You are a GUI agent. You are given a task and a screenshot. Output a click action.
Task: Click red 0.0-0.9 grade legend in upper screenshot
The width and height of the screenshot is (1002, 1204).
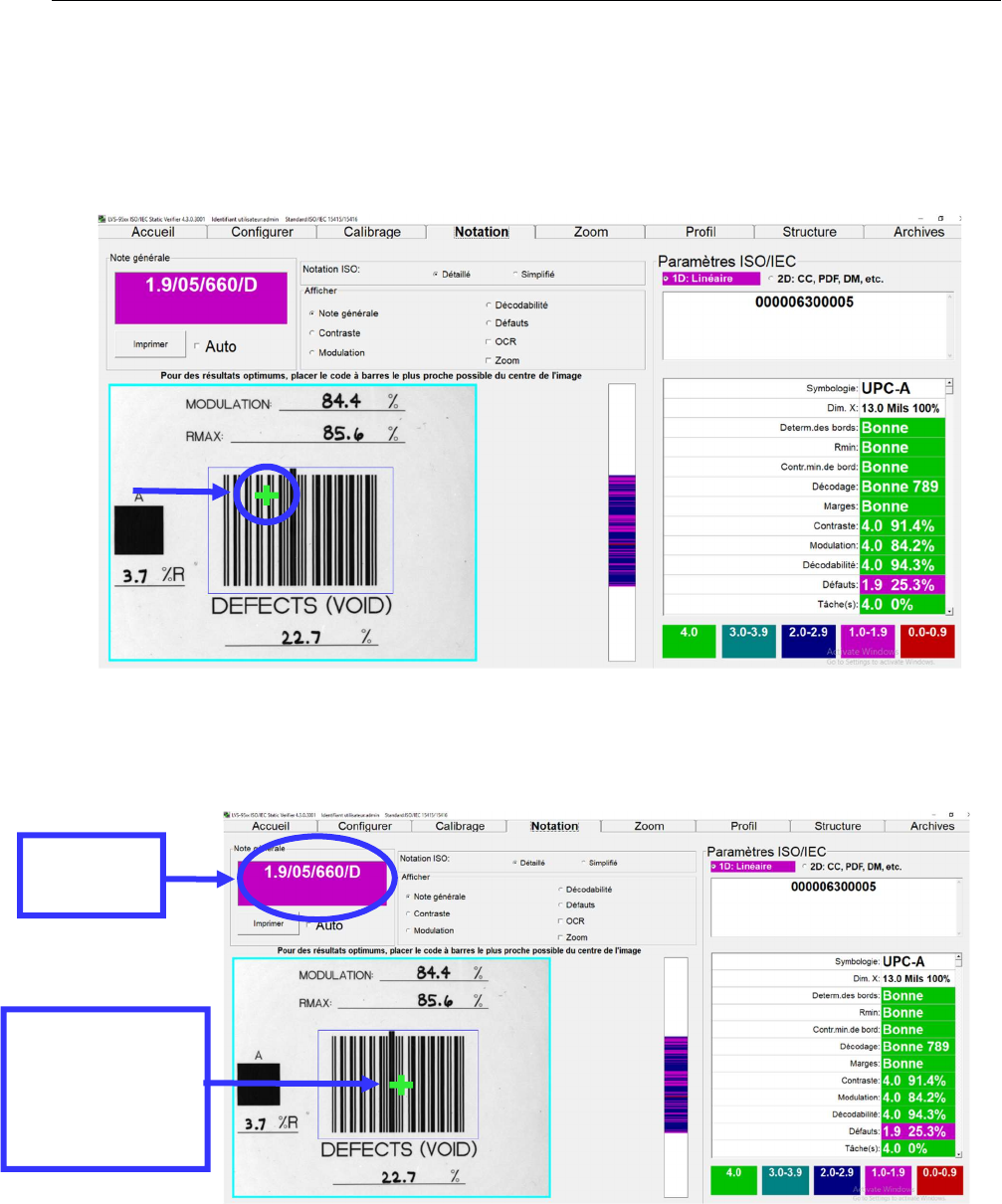pyautogui.click(x=925, y=643)
